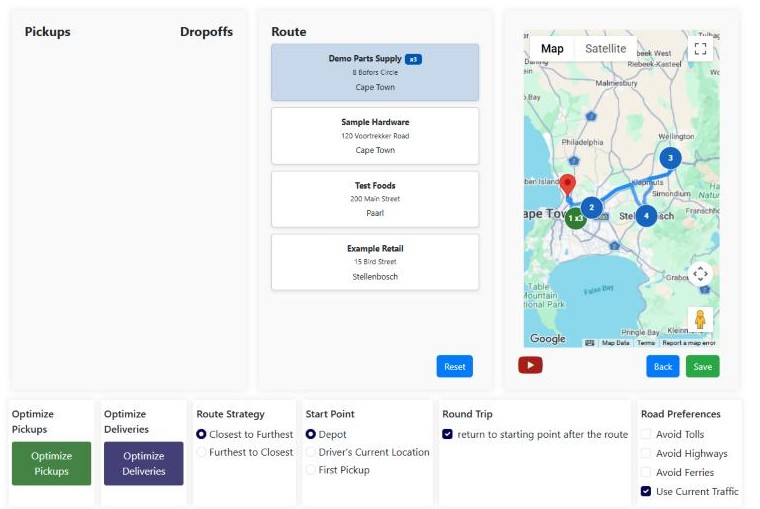The image size is (760, 509).
Task: Click the green 1 x3 pickup marker
Action: click(575, 218)
